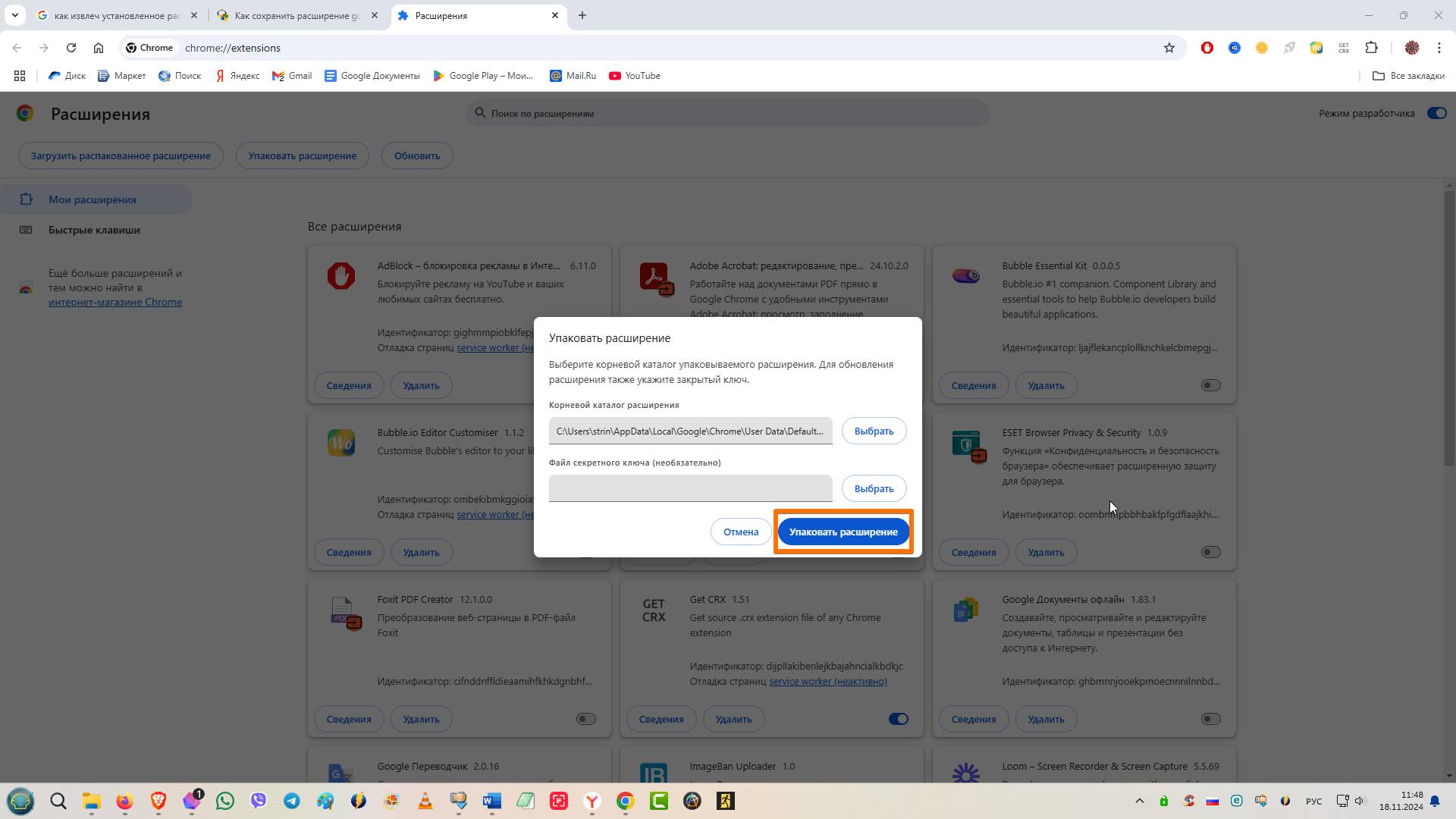Bookmark this page with the star icon
Screen dimensions: 1456x819
[x=1169, y=48]
